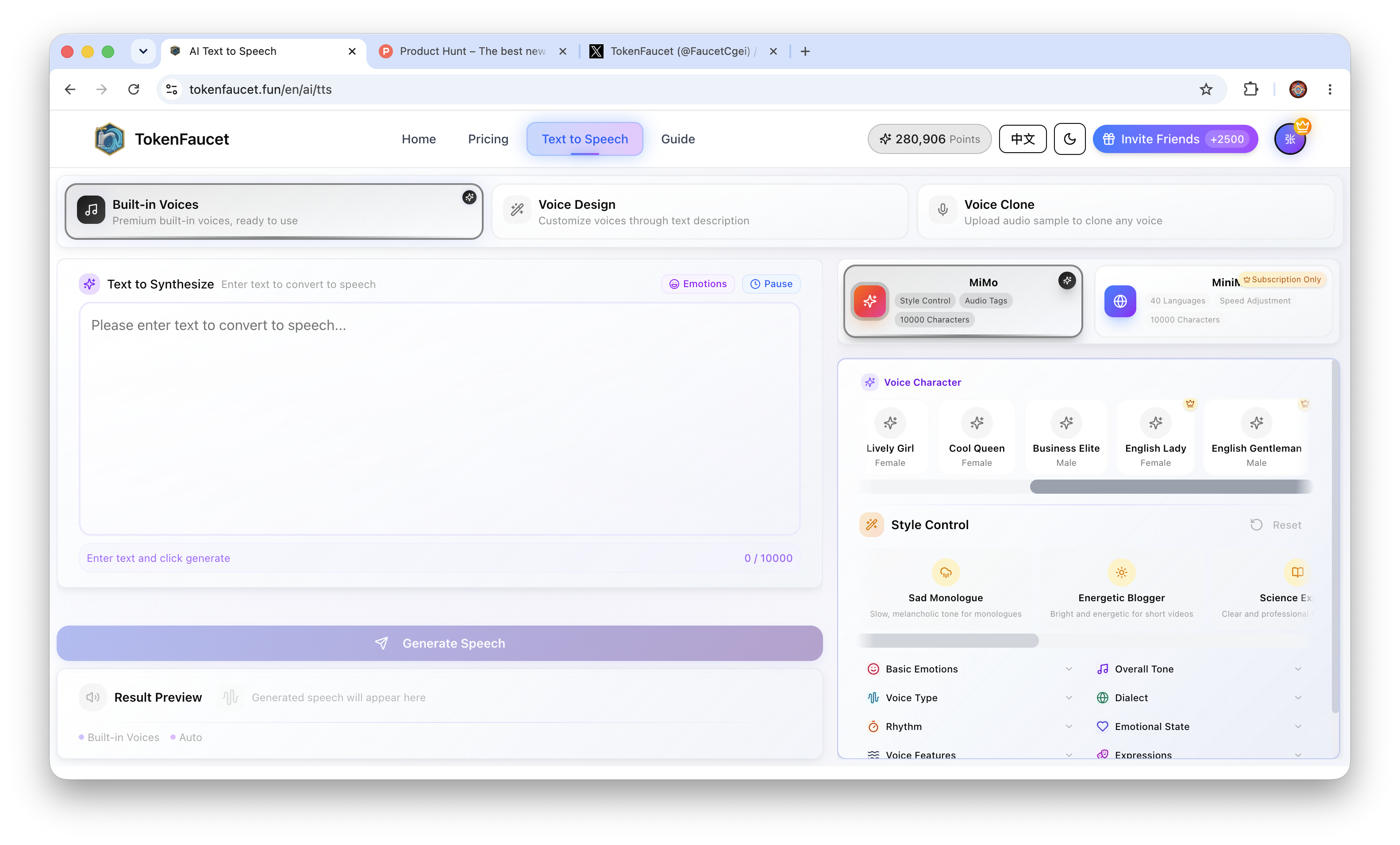
Task: Select the Business Elite voice
Action: [1066, 438]
